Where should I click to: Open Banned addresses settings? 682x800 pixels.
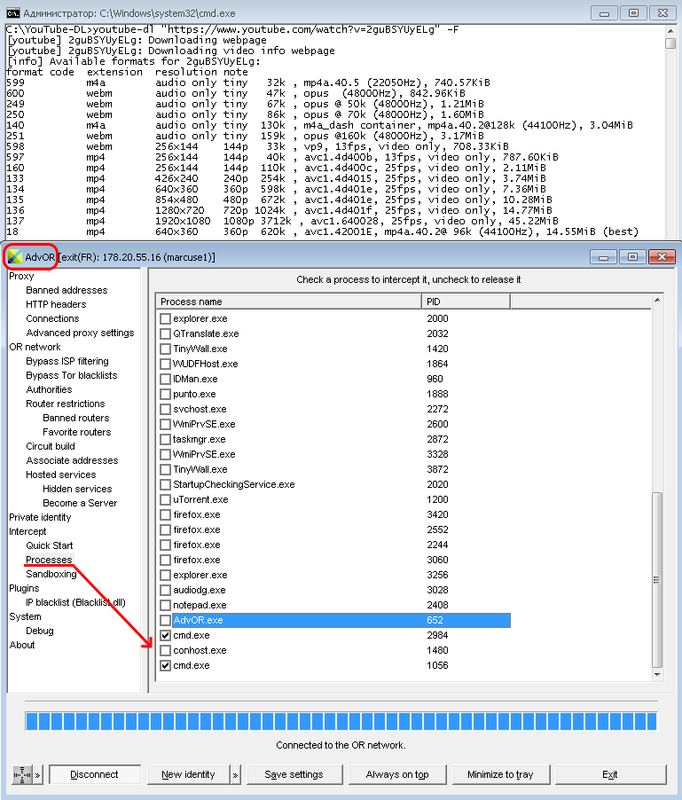(x=67, y=290)
